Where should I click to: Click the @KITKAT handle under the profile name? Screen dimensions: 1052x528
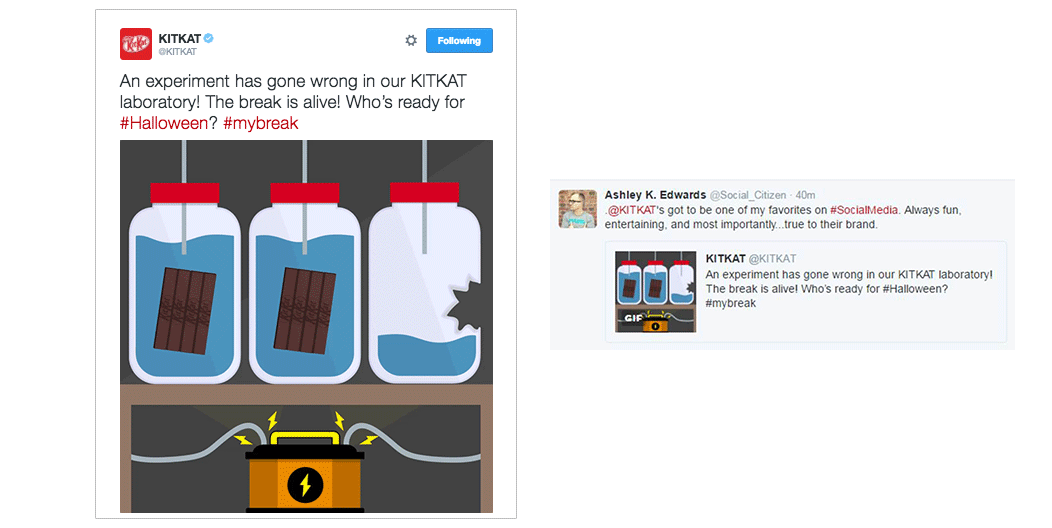(x=177, y=52)
